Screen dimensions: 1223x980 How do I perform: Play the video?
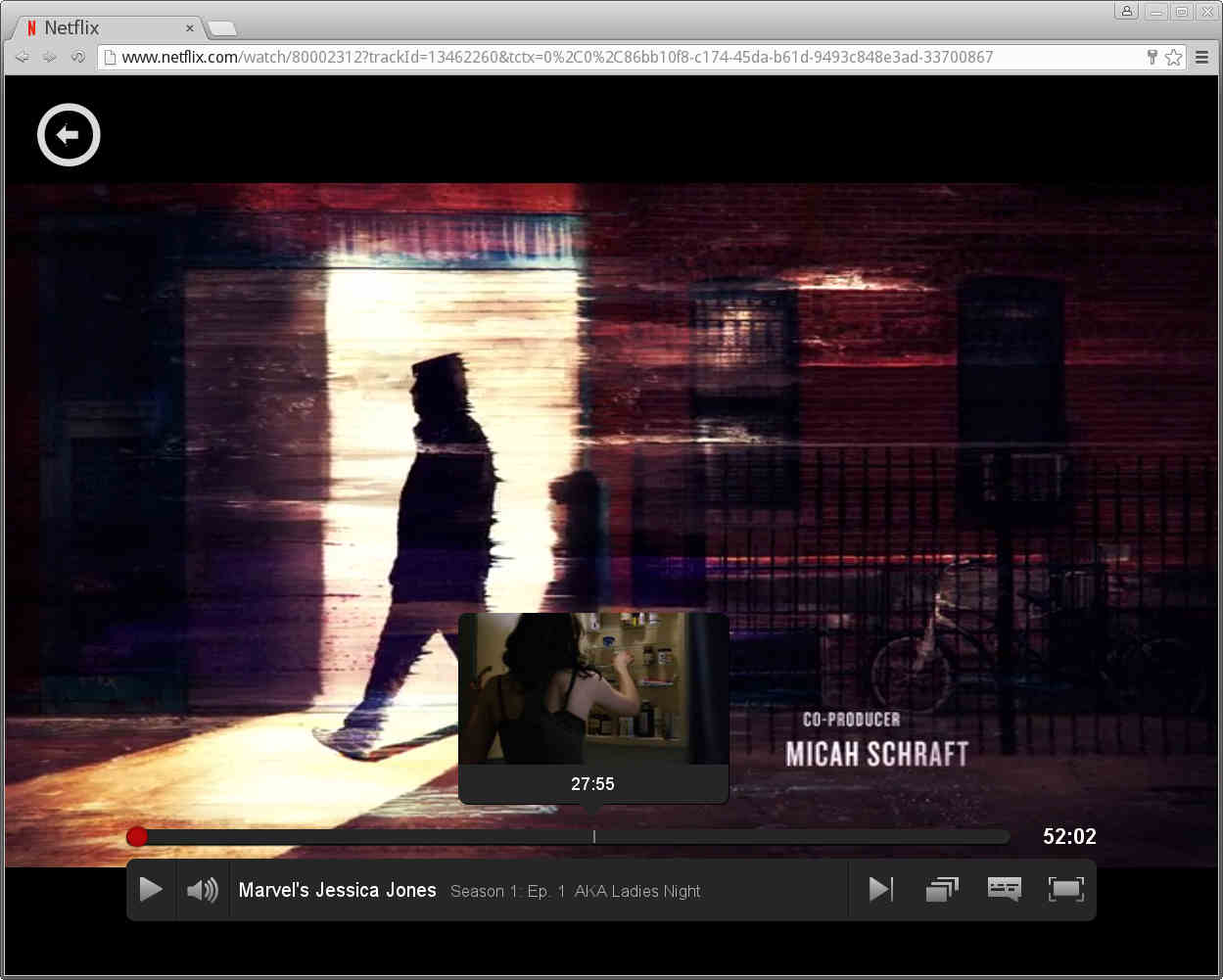tap(151, 889)
